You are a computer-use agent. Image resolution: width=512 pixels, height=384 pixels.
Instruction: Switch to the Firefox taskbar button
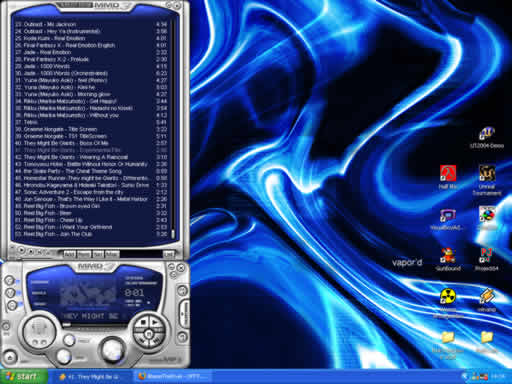[173, 377]
